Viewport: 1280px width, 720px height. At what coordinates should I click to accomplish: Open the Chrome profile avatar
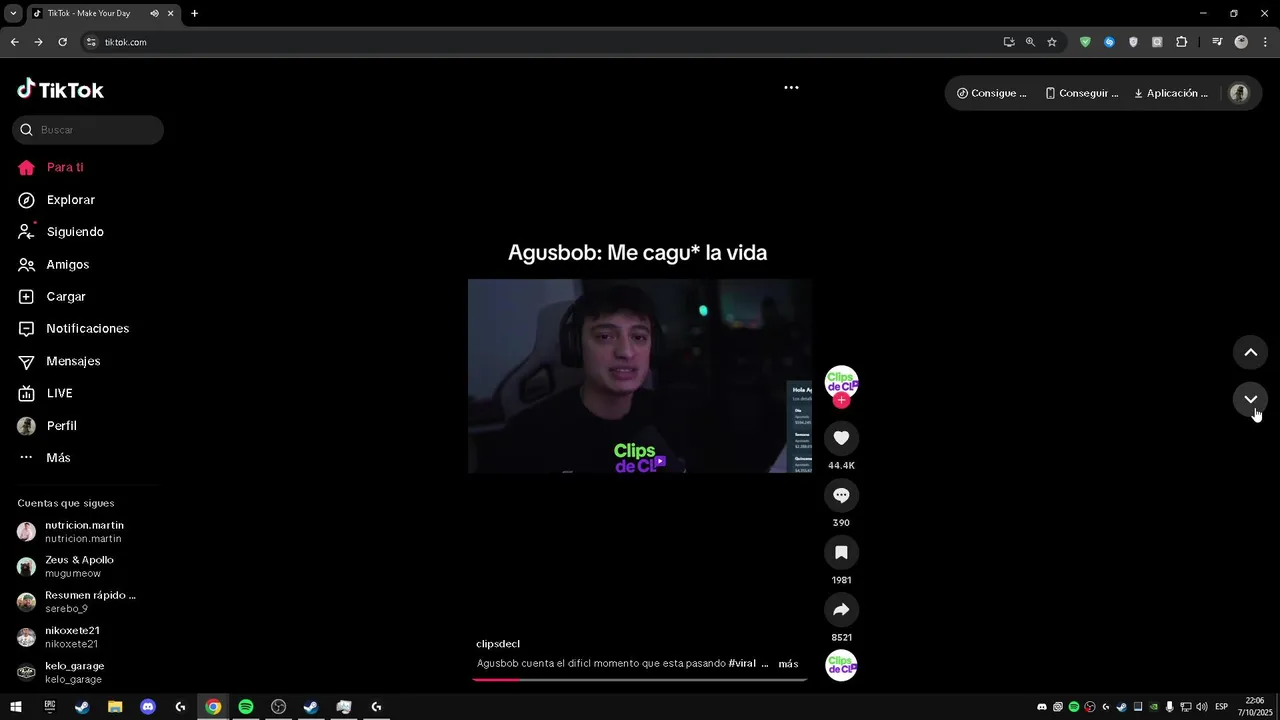point(1241,42)
